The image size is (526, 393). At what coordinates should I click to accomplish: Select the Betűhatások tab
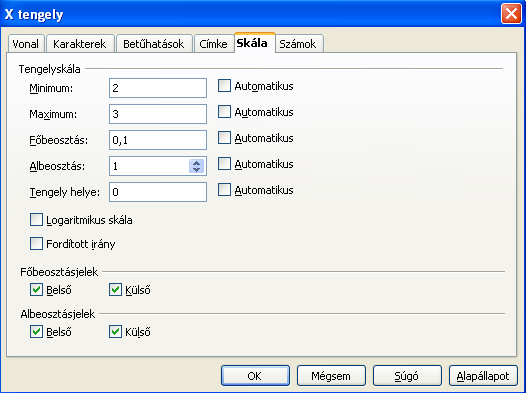[154, 44]
